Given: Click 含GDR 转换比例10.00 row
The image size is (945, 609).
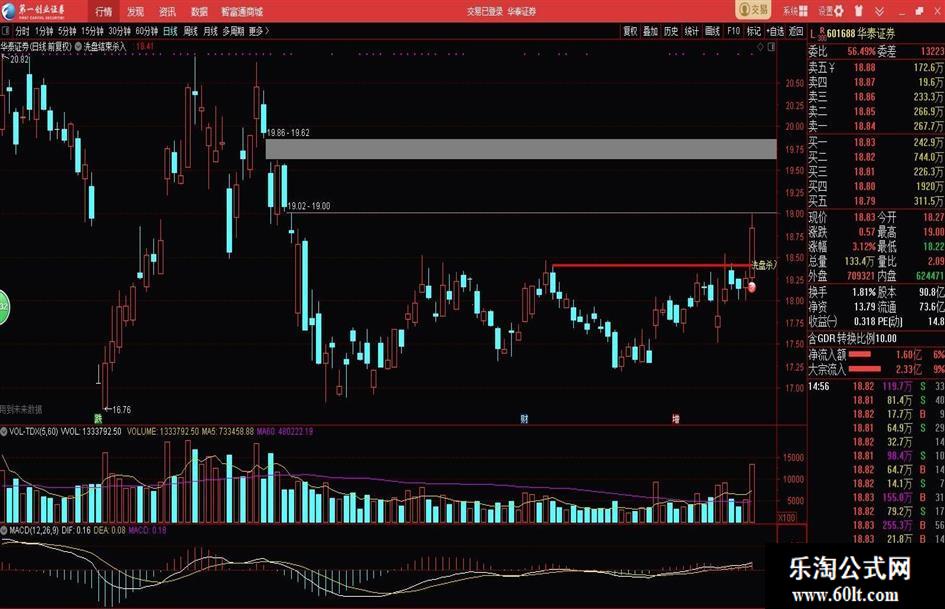Looking at the screenshot, I should click(852, 338).
